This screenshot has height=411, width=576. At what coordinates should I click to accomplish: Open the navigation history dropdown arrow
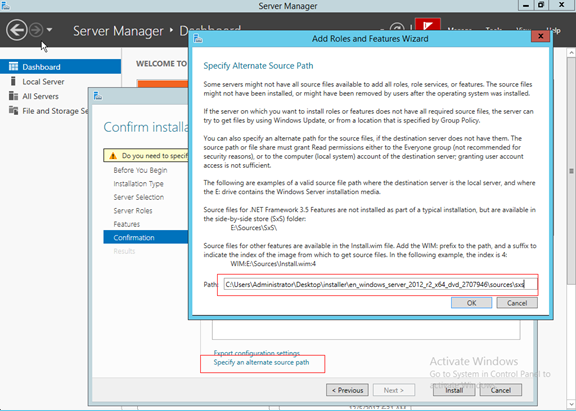[x=49, y=29]
